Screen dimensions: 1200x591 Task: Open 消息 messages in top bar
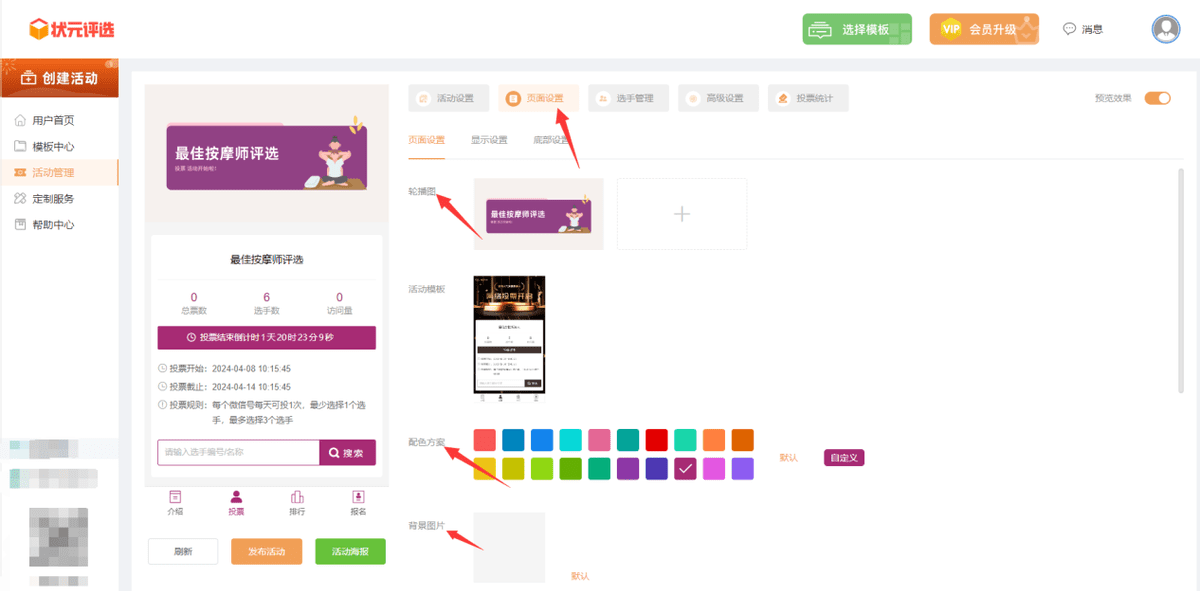pyautogui.click(x=1083, y=29)
